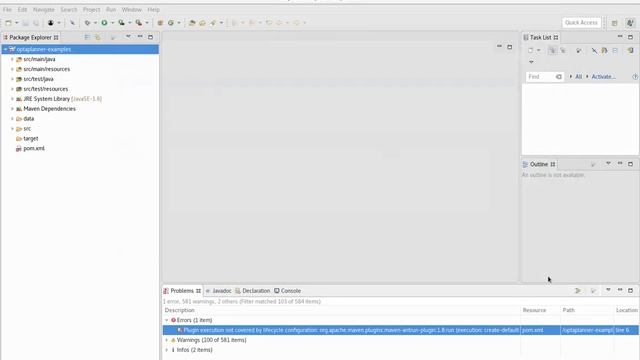640x360 pixels.
Task: Click the All working set link
Action: 578,77
